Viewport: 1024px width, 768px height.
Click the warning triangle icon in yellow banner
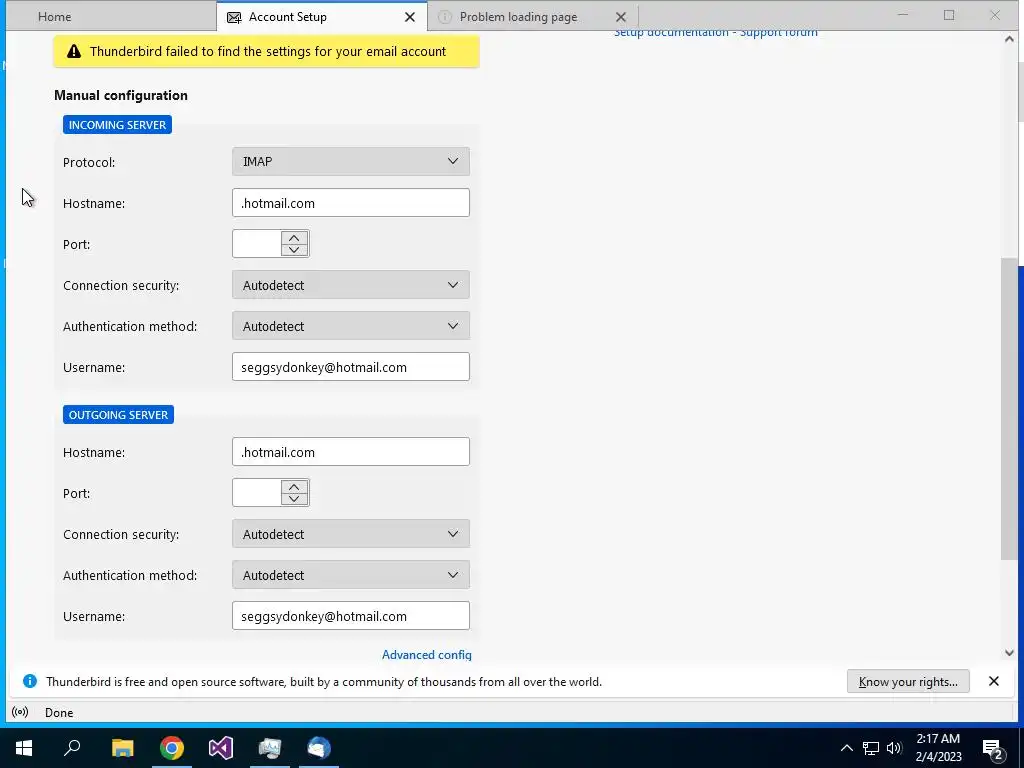click(x=74, y=52)
